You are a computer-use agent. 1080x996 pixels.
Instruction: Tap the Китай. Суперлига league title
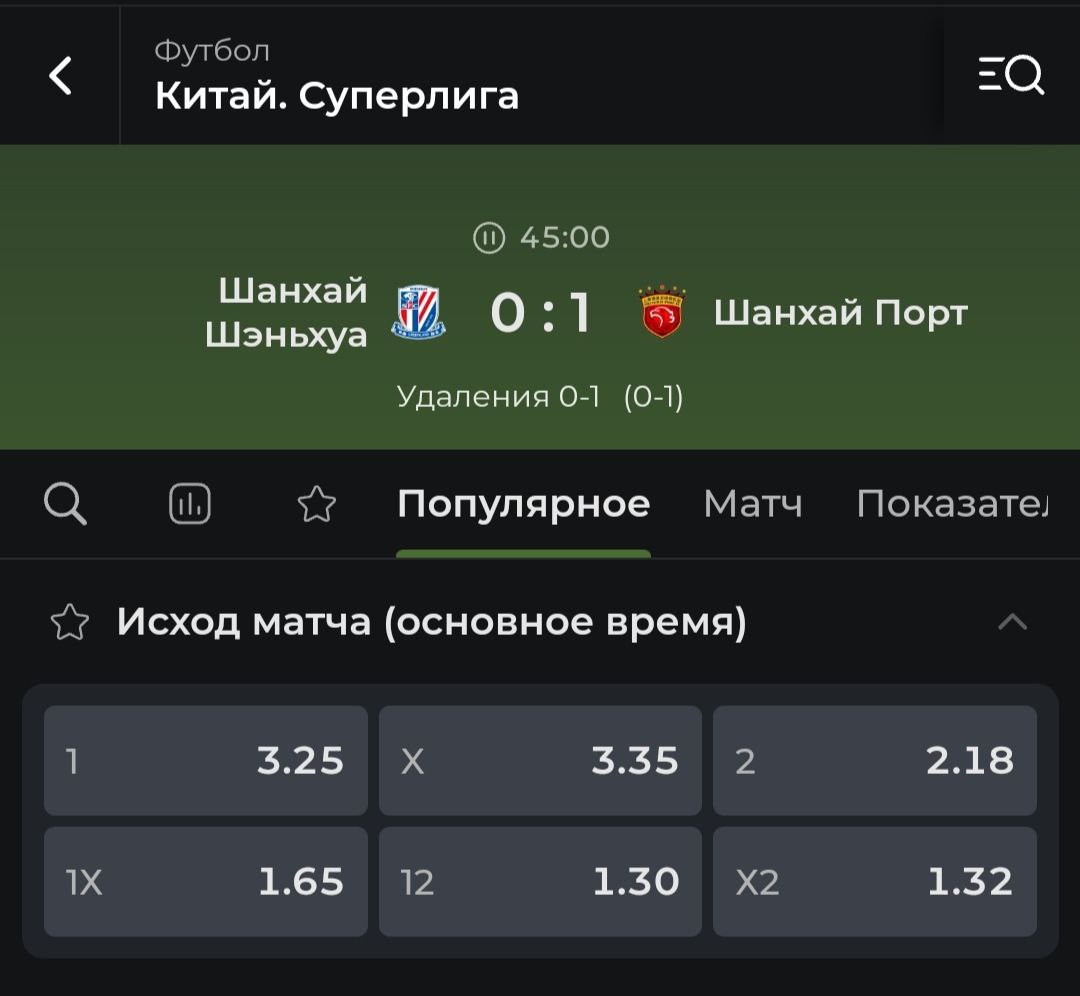337,95
